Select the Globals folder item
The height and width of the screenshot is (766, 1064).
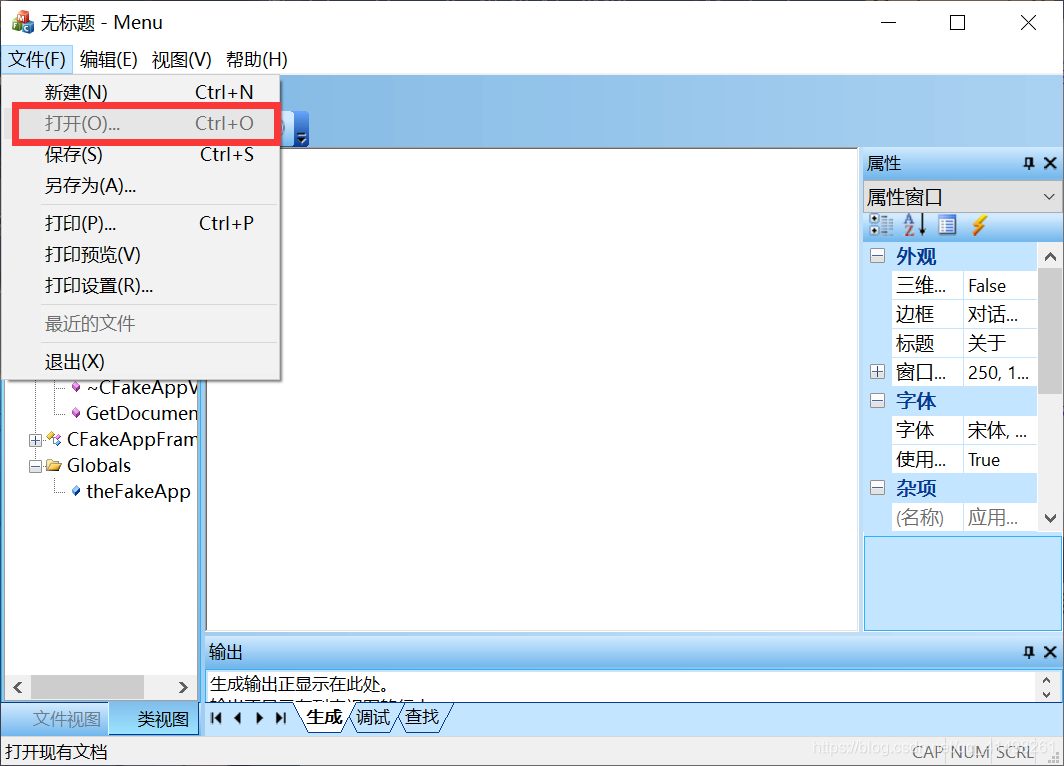click(x=99, y=465)
